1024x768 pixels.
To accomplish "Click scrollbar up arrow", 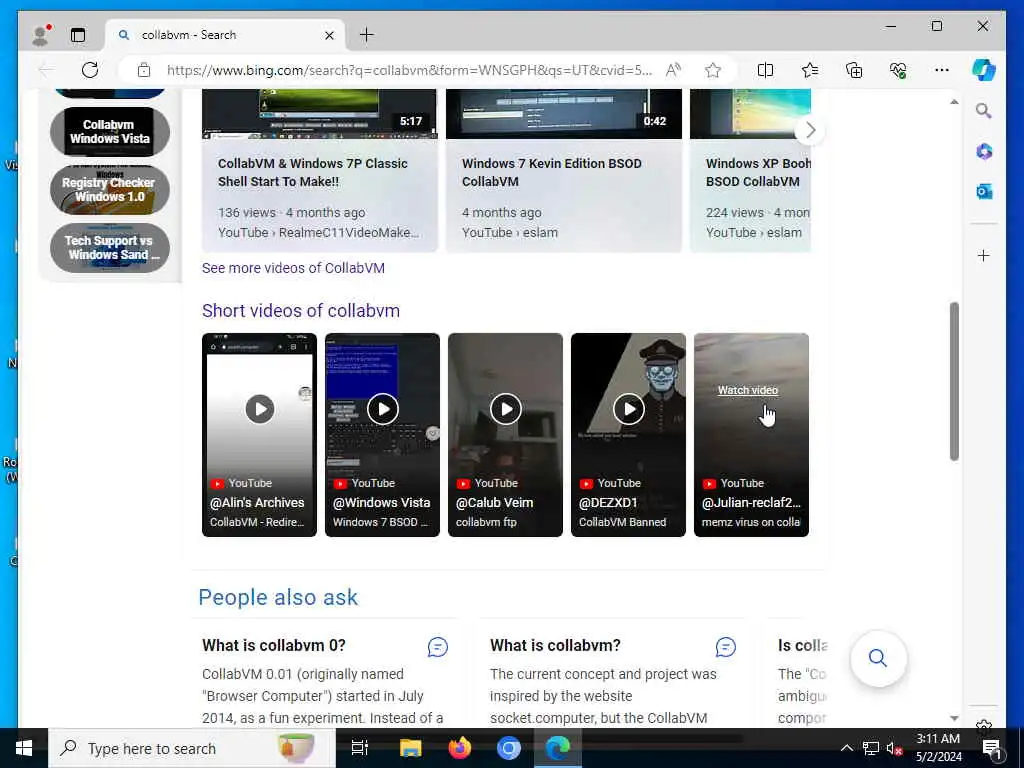I will pyautogui.click(x=954, y=102).
